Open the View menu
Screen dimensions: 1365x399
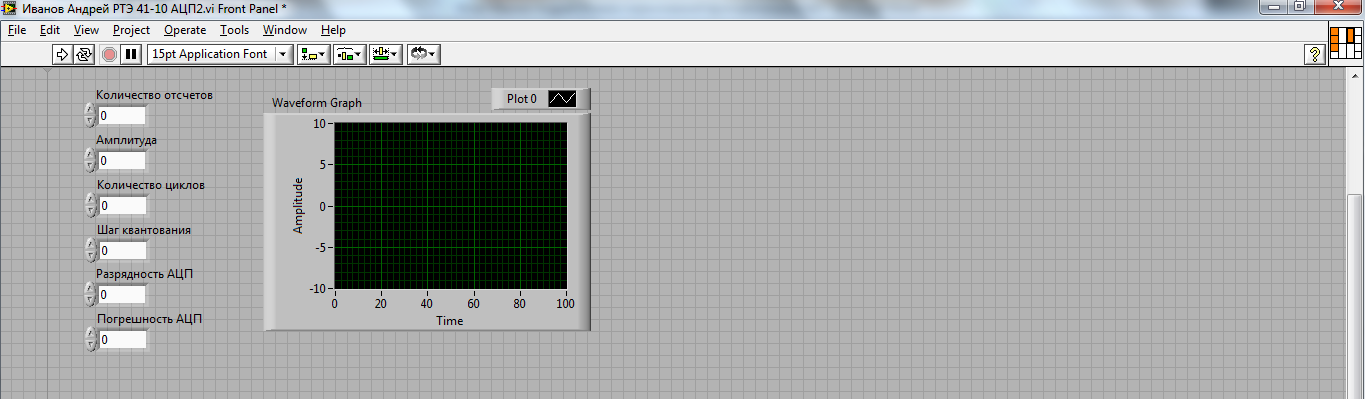pos(86,30)
